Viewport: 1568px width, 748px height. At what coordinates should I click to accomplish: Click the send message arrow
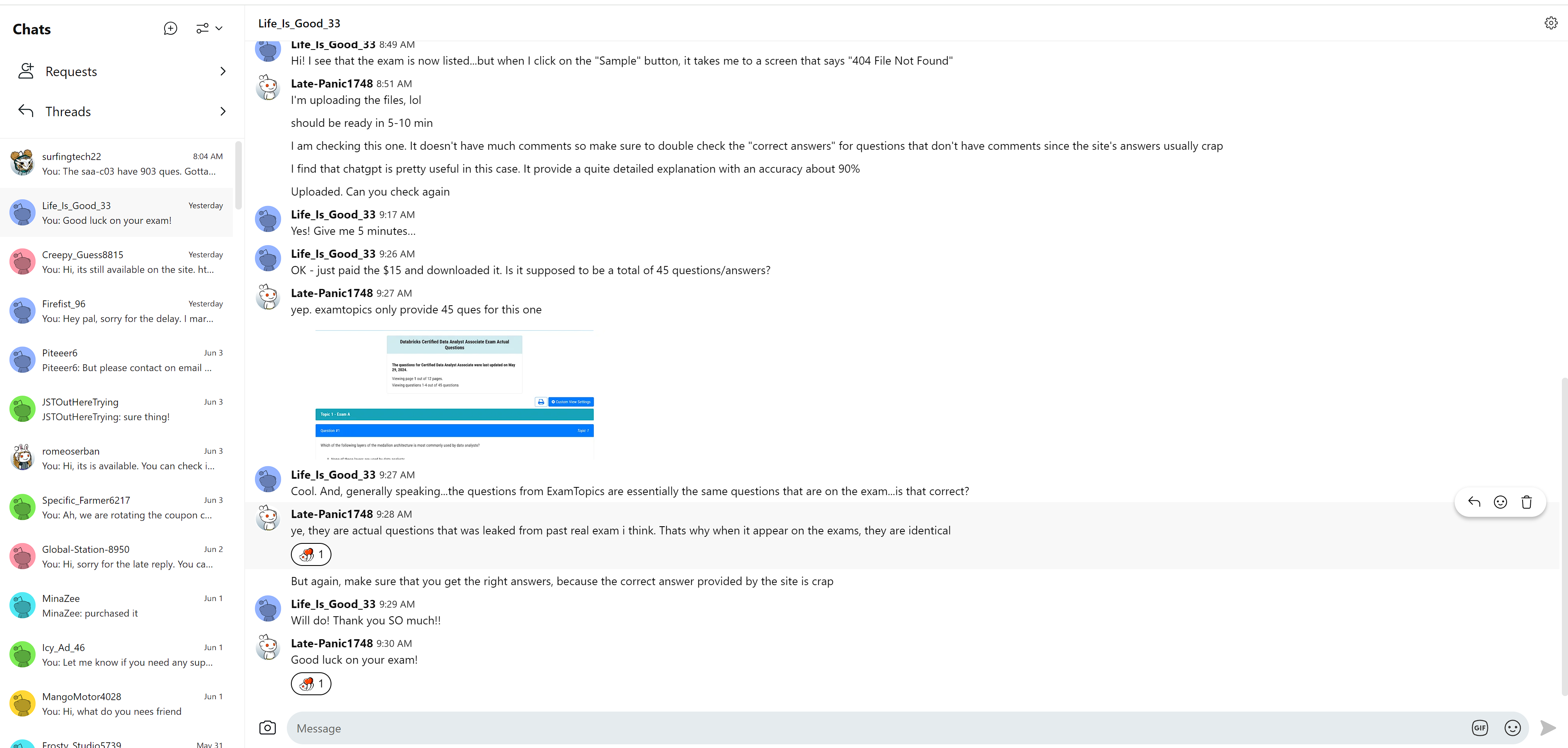(1547, 728)
